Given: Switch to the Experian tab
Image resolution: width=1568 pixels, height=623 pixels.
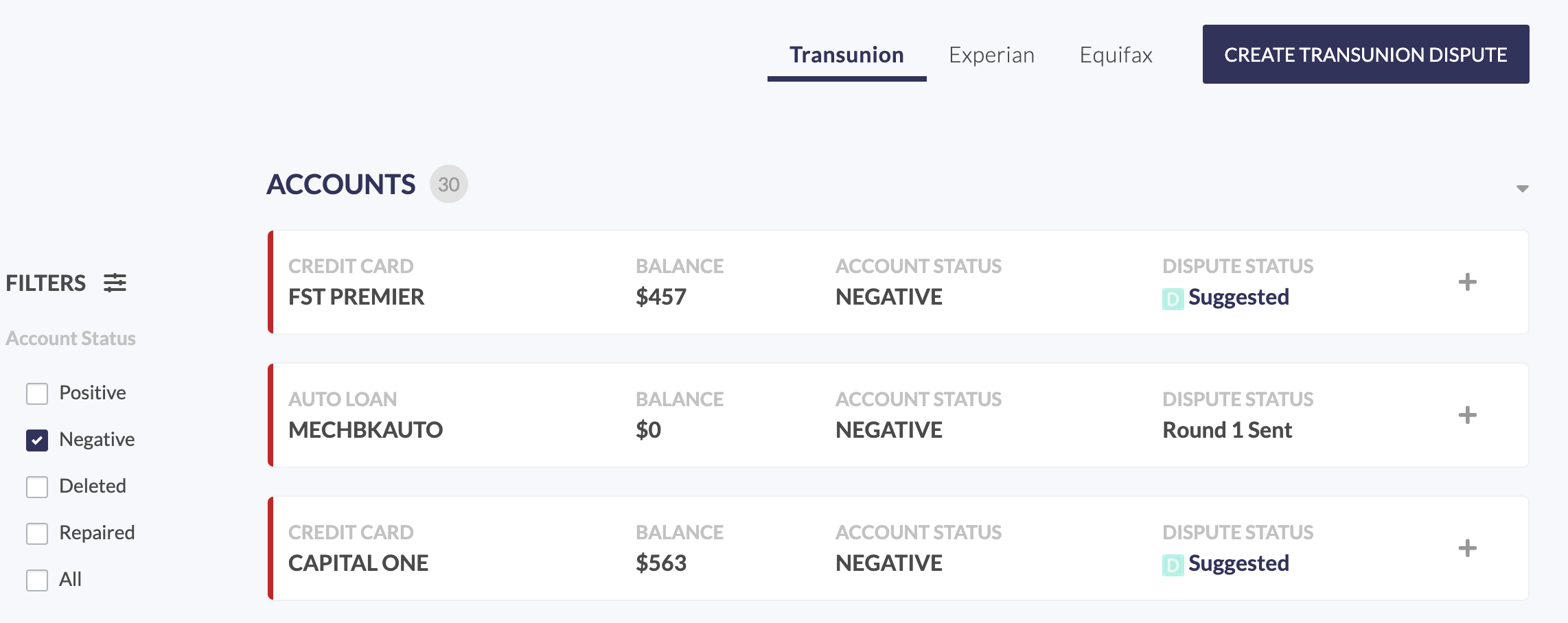Looking at the screenshot, I should point(991,55).
